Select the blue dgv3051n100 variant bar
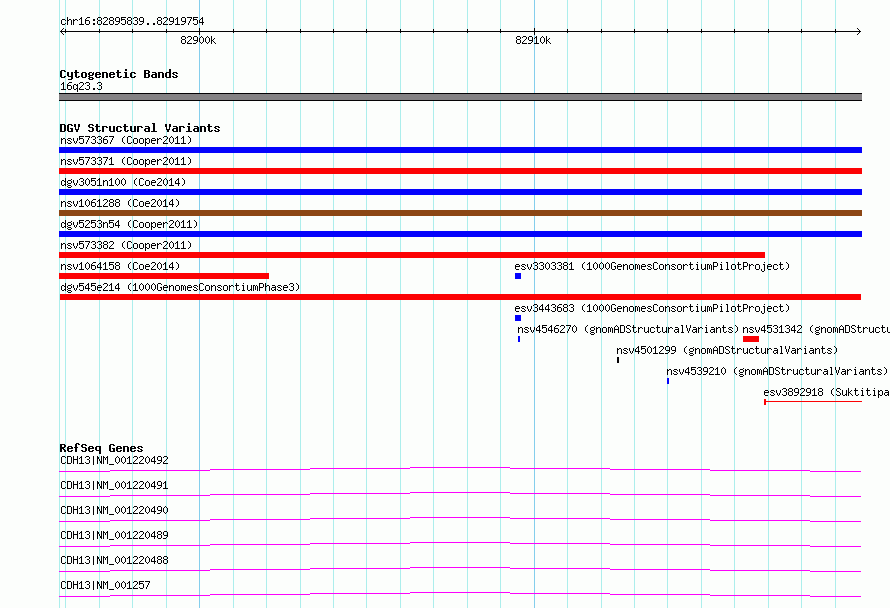The height and width of the screenshot is (608, 890). pyautogui.click(x=460, y=192)
